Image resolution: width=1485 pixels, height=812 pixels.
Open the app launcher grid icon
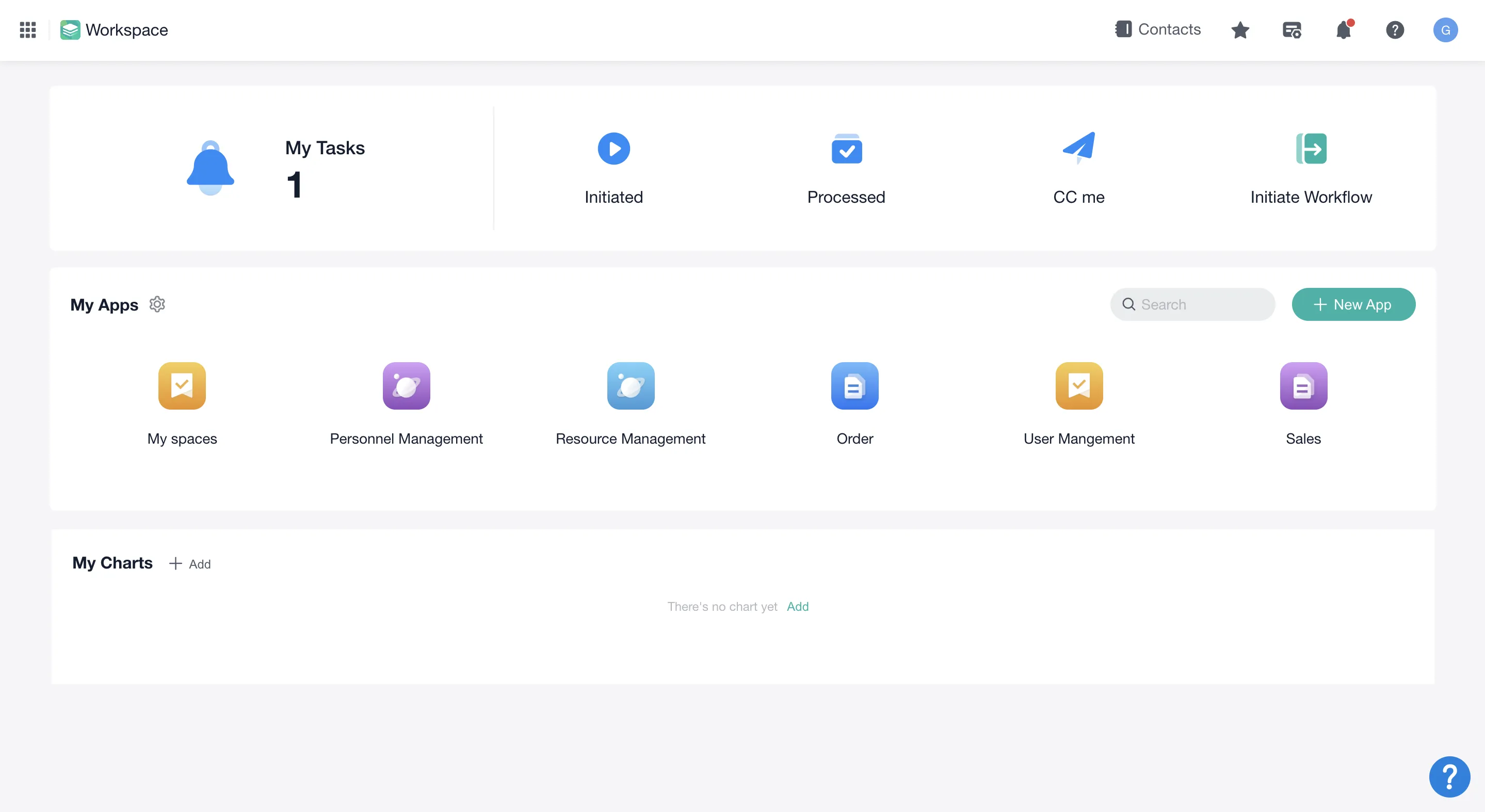pos(28,29)
